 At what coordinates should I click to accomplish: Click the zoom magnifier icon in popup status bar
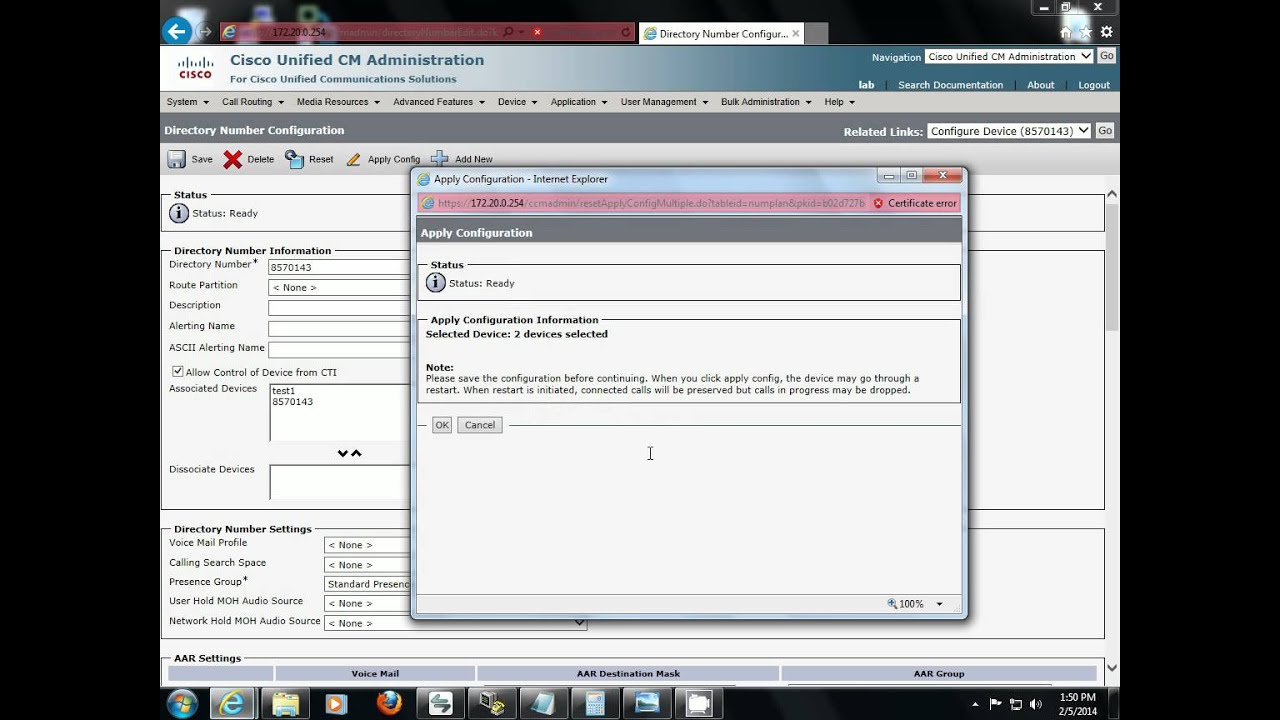point(892,604)
